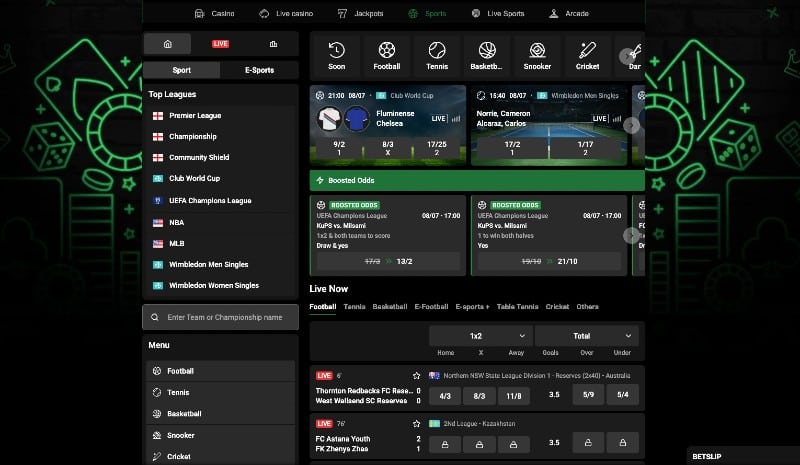Screen dimensions: 800x465
Task: Open Casino from the top navigation
Action: pyautogui.click(x=215, y=14)
